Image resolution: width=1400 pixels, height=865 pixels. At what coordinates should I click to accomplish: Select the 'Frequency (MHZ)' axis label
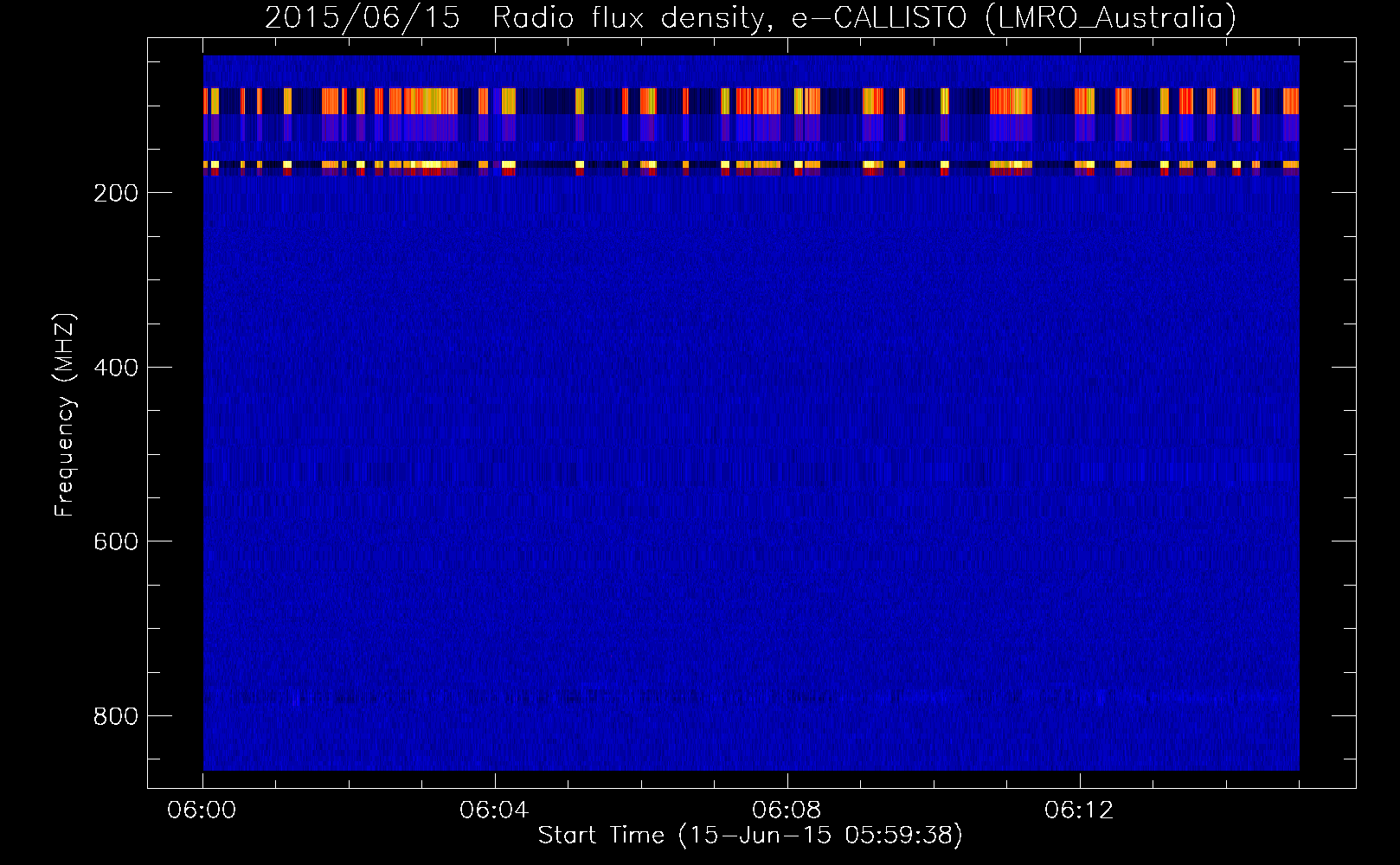point(65,415)
